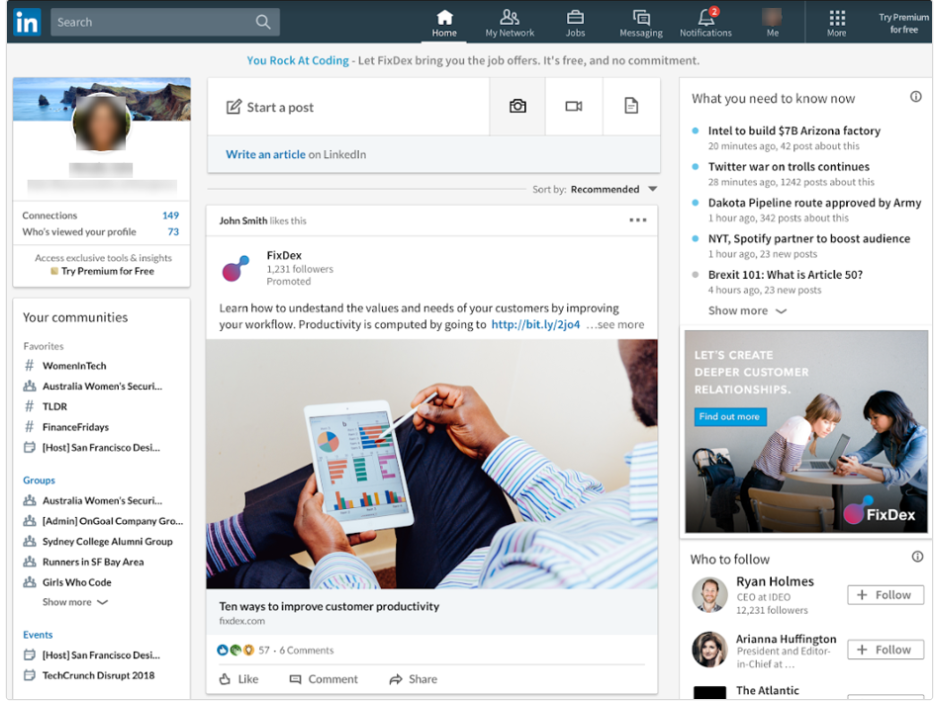Click the Comment speech bubble icon

[x=295, y=680]
